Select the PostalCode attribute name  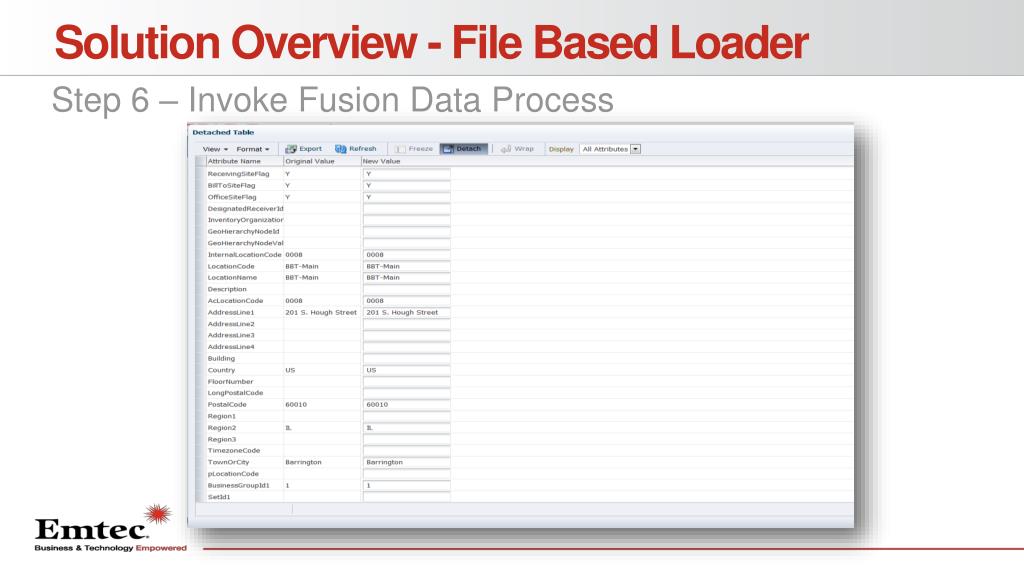tap(227, 405)
